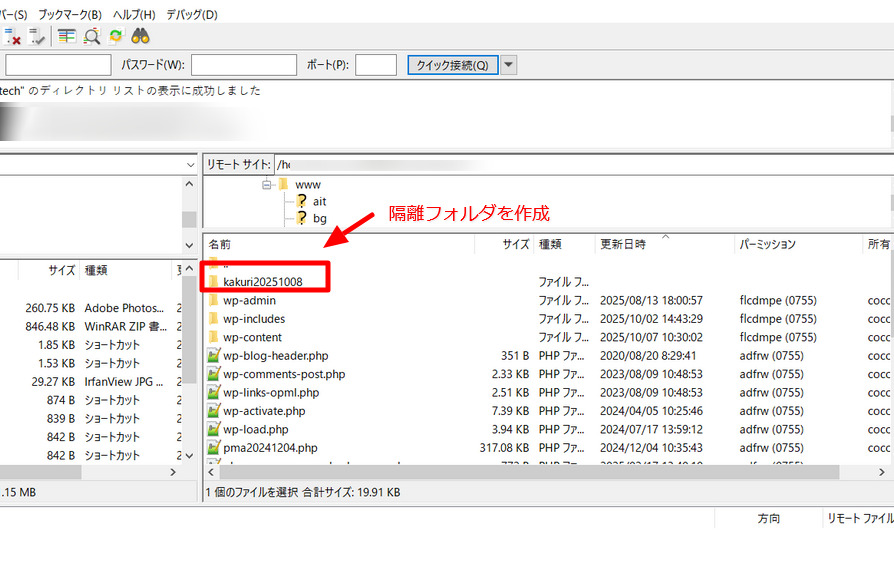Open remote file search binoculars icon
Viewport: 894px width, 570px height.
(140, 36)
